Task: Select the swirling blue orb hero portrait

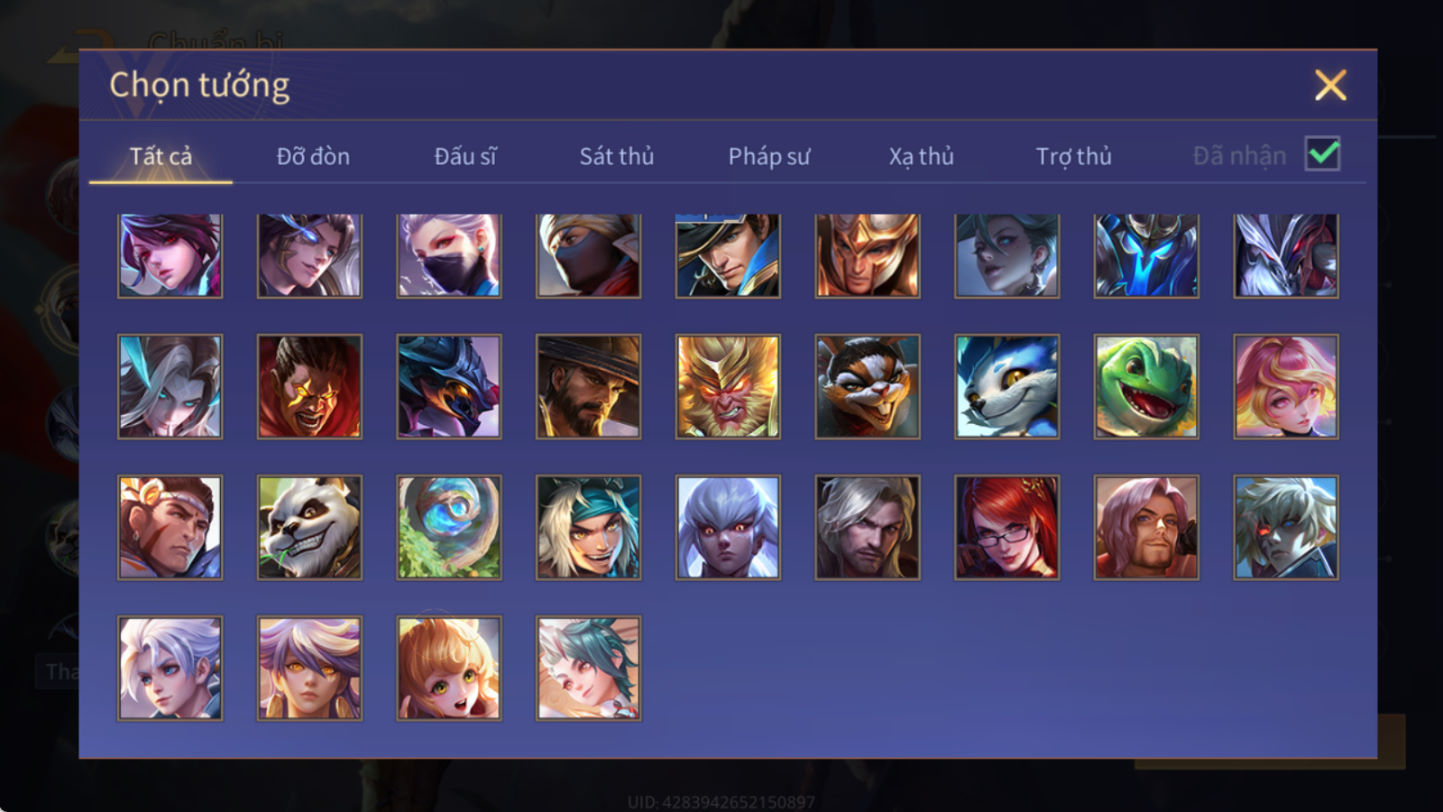Action: (x=449, y=528)
